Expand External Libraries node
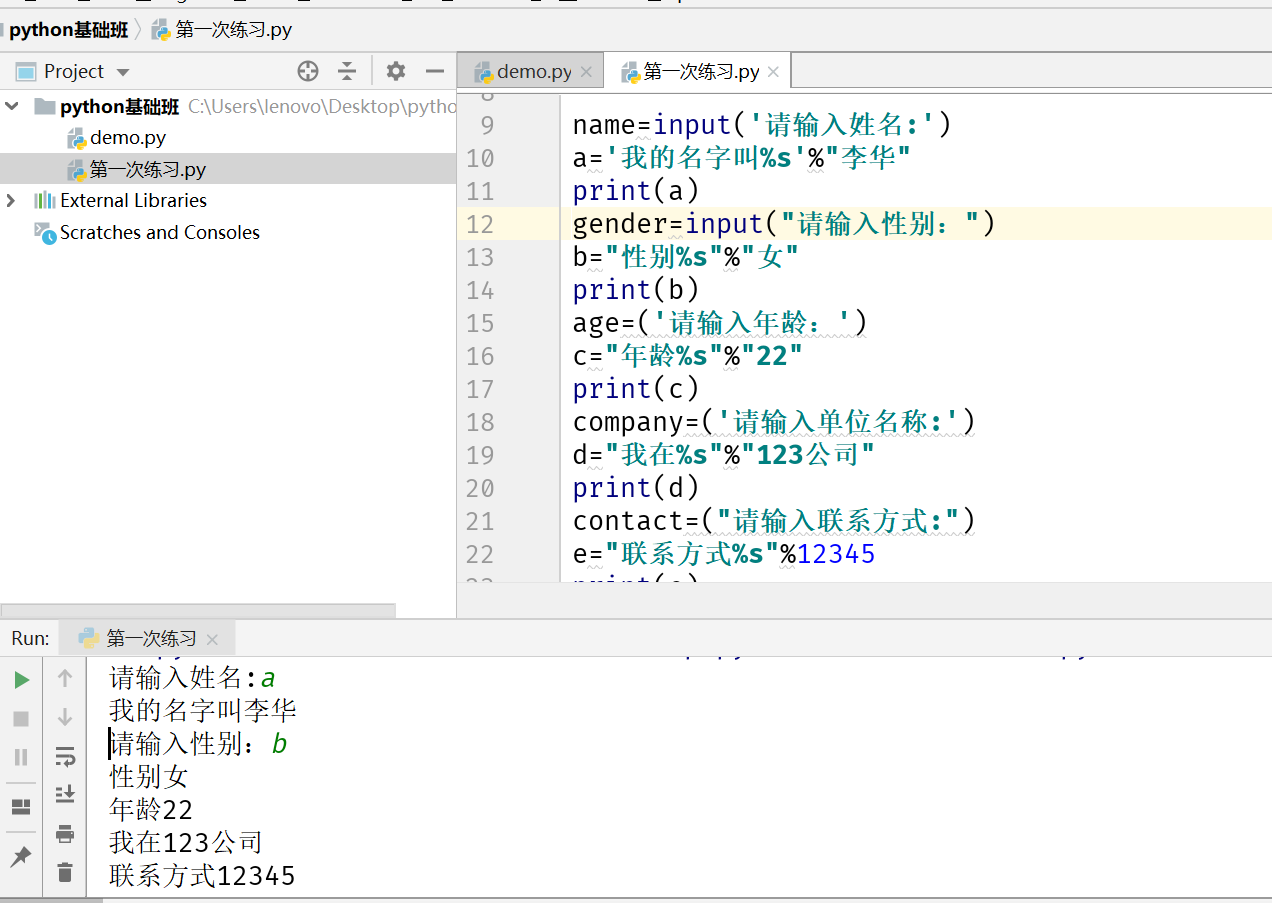This screenshot has height=903, width=1272. pyautogui.click(x=12, y=200)
